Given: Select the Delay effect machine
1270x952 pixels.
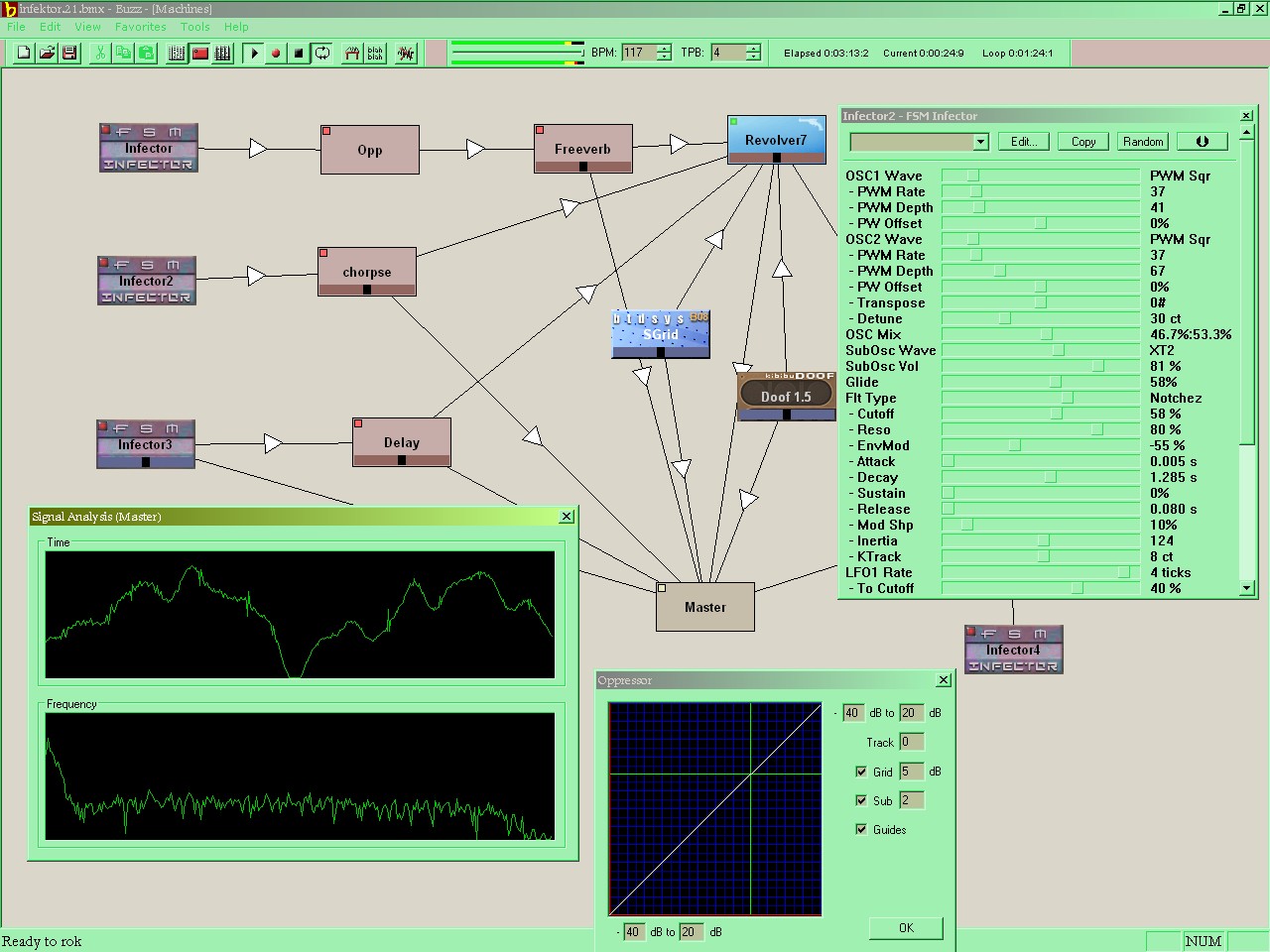Looking at the screenshot, I should point(402,442).
